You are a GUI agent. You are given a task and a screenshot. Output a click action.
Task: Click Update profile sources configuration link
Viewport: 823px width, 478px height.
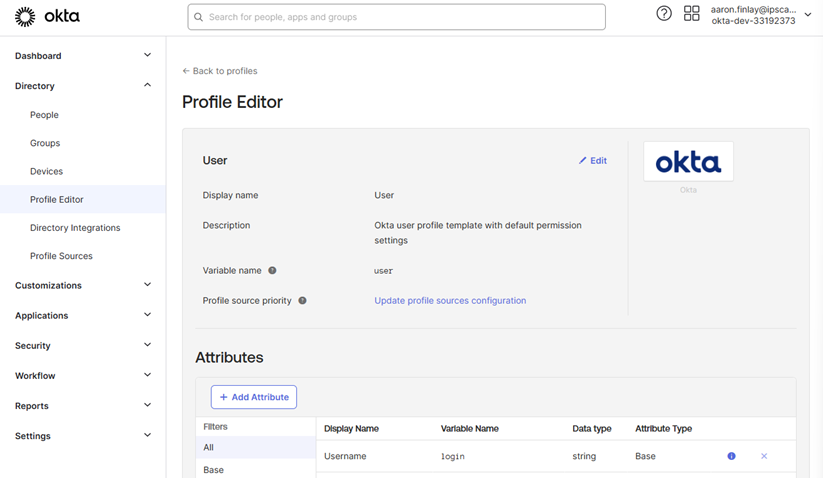[450, 301]
